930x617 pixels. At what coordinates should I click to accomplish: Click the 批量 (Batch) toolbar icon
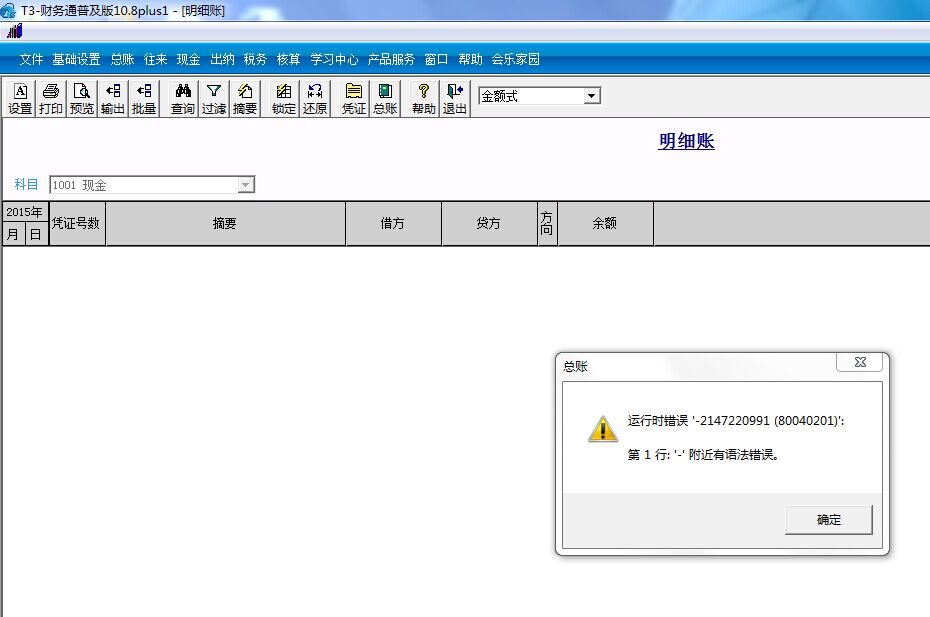(x=144, y=98)
